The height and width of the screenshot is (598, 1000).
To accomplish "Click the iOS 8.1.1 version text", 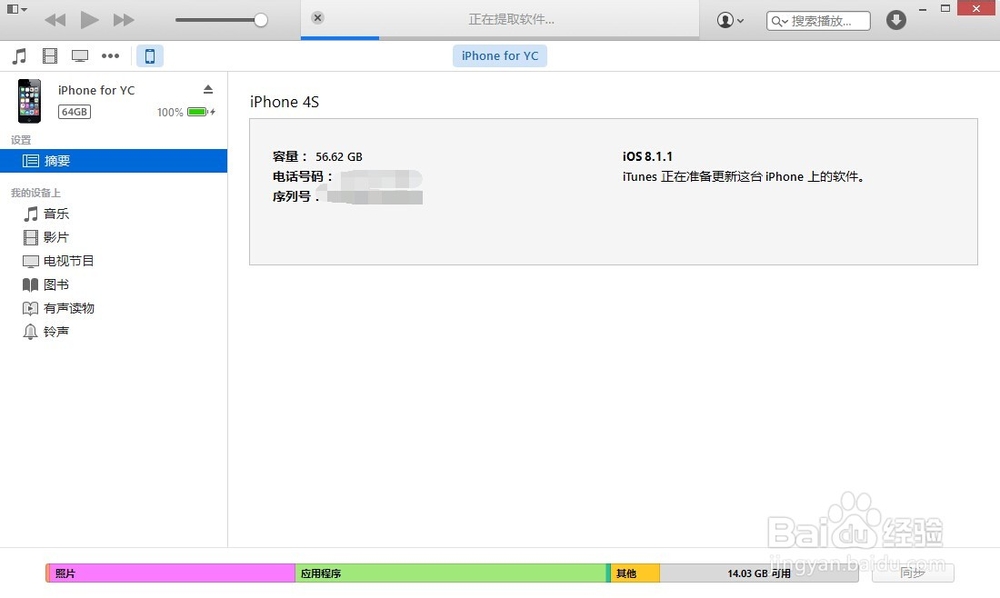I will [647, 156].
